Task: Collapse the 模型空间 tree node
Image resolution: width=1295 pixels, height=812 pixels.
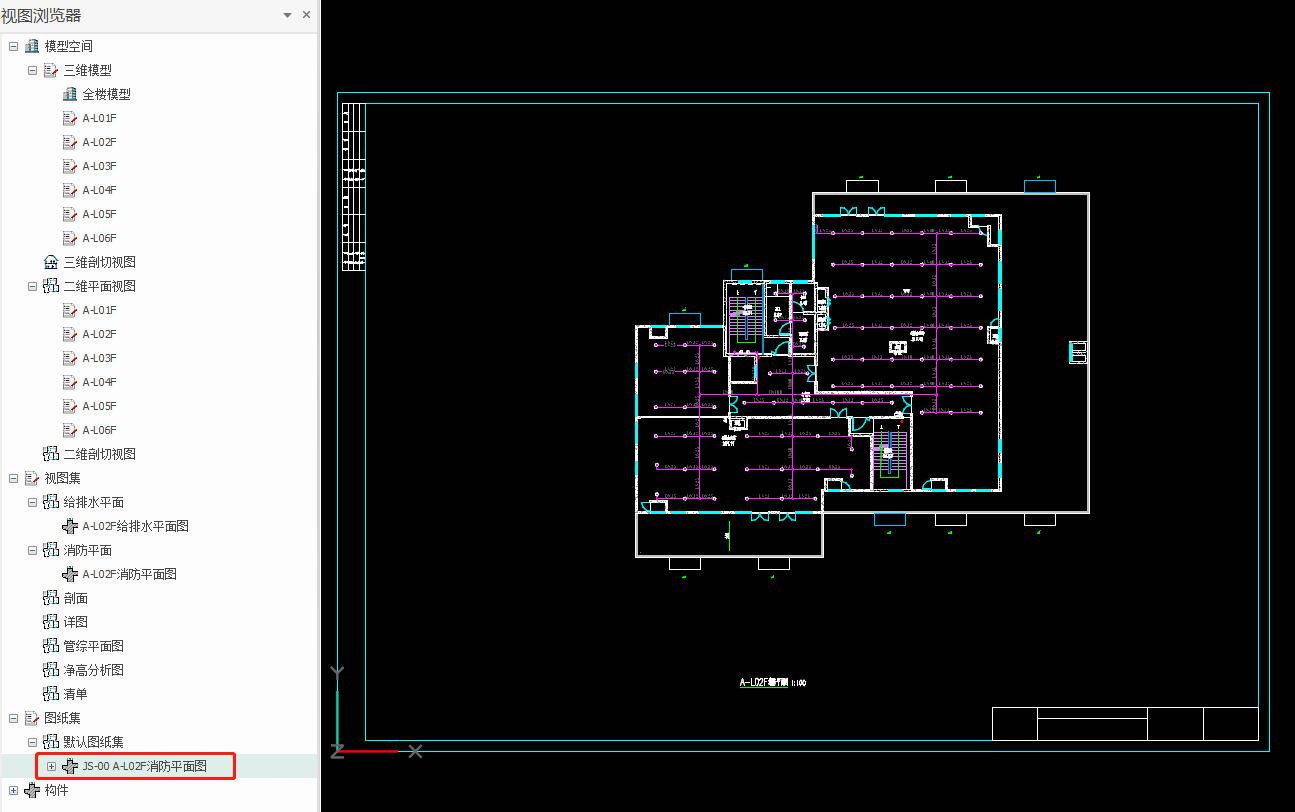Action: (13, 46)
